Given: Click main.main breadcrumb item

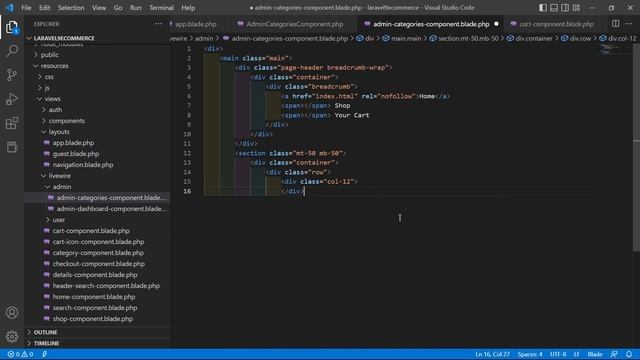Looking at the screenshot, I should 406,38.
